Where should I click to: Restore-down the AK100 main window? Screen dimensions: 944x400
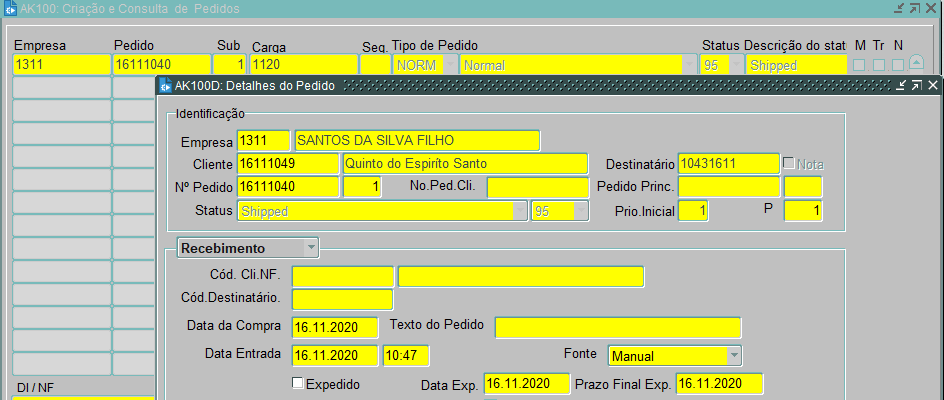click(900, 8)
